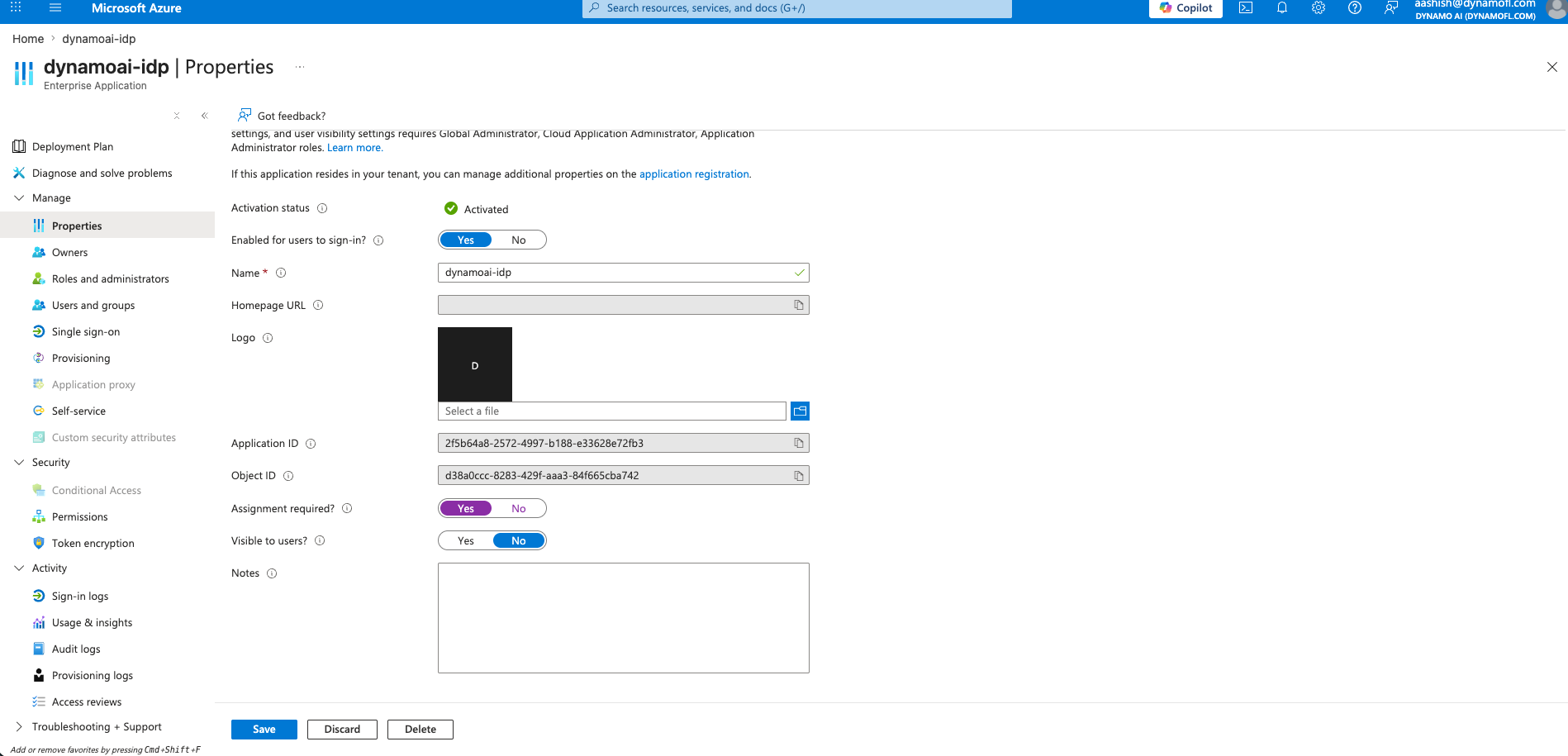Set Enabled for users to sign-in to No

click(x=519, y=240)
